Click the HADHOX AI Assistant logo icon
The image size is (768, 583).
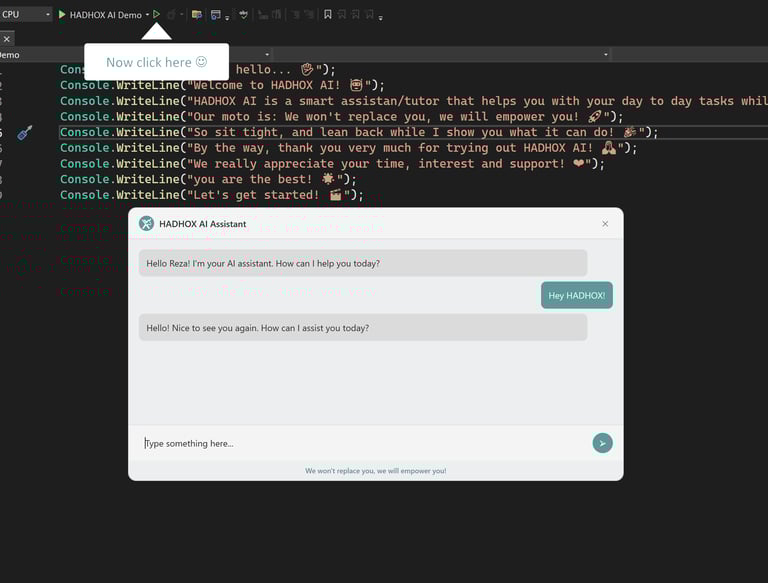[x=146, y=223]
